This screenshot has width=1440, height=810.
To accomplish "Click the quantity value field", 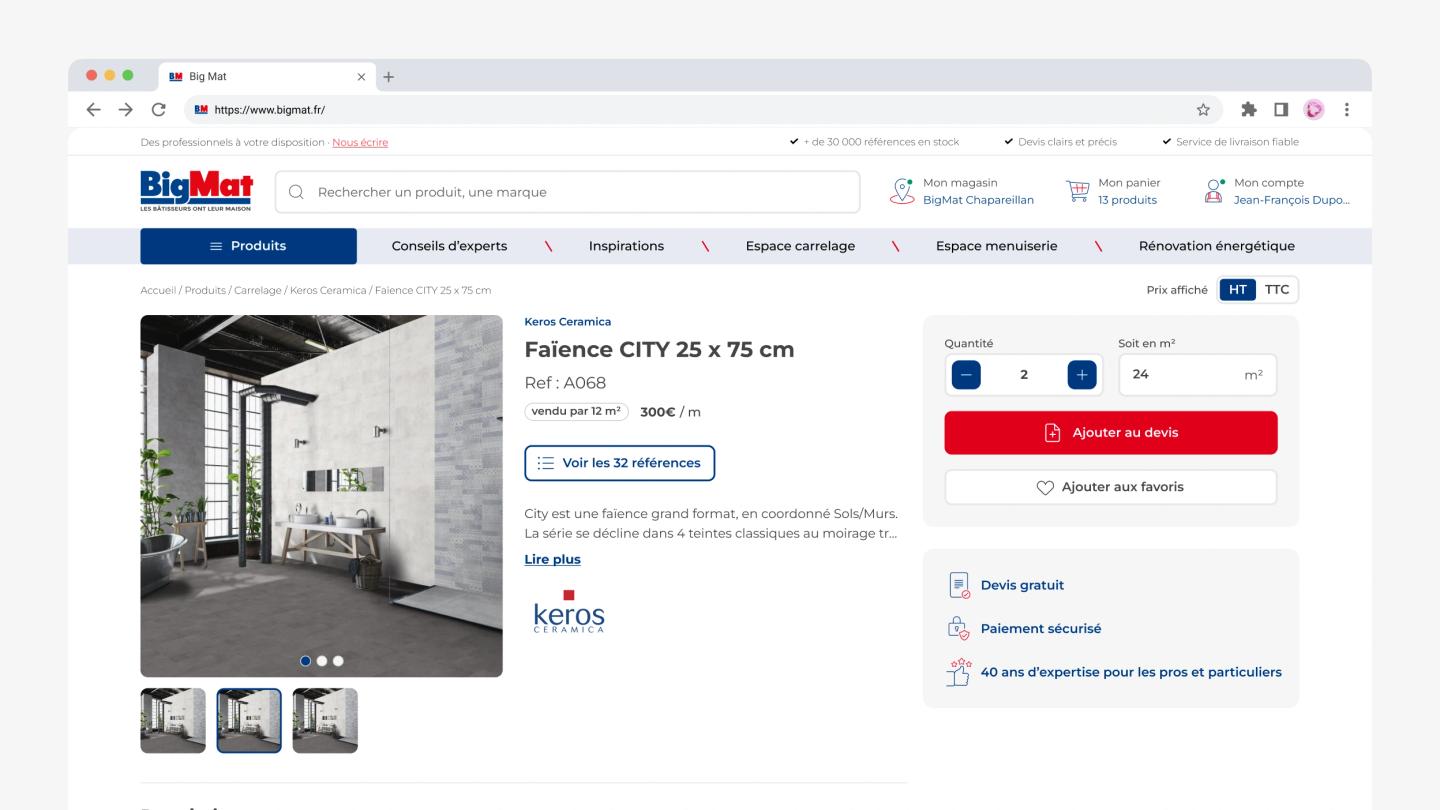I will (x=1024, y=375).
